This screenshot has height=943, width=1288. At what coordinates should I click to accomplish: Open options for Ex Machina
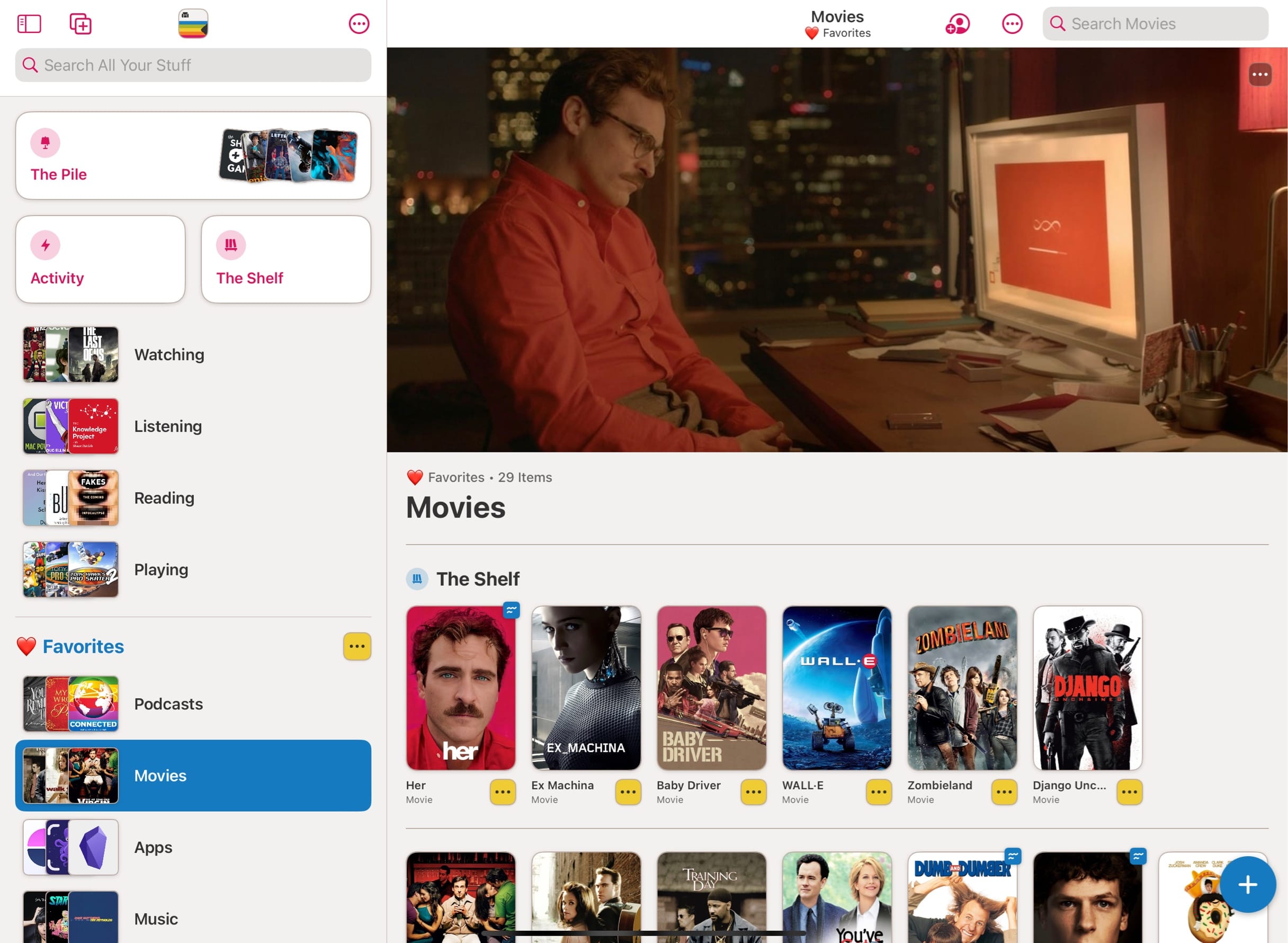[x=628, y=791]
